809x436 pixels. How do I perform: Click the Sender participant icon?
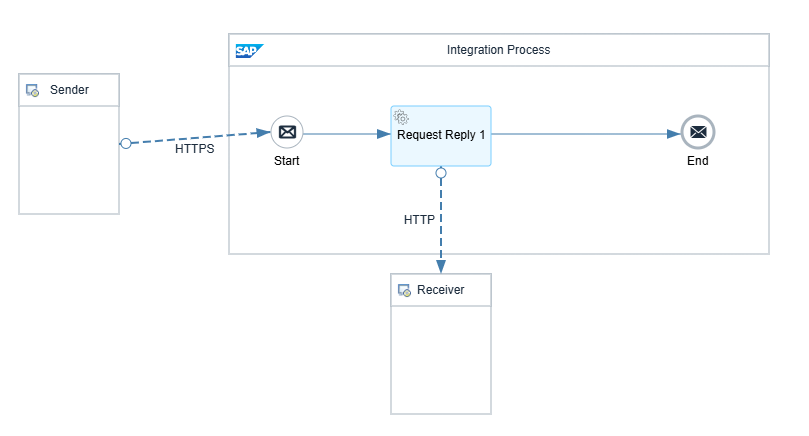point(33,90)
